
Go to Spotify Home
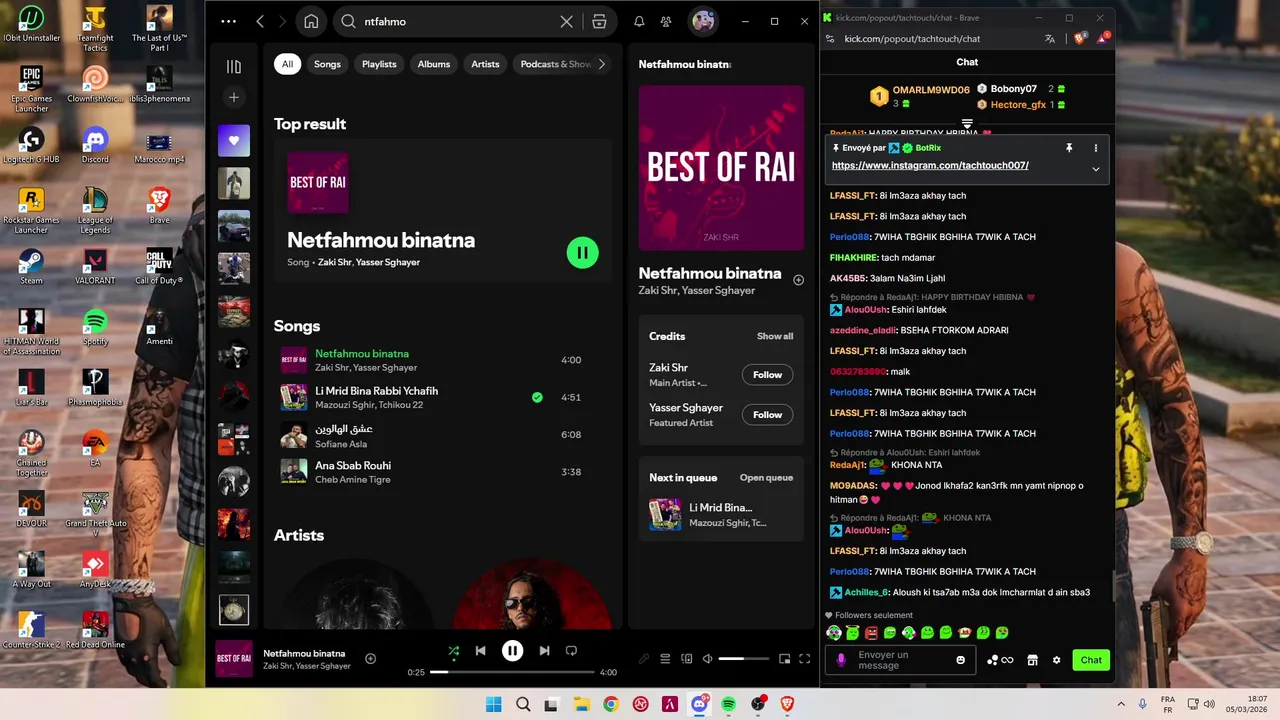point(311,21)
